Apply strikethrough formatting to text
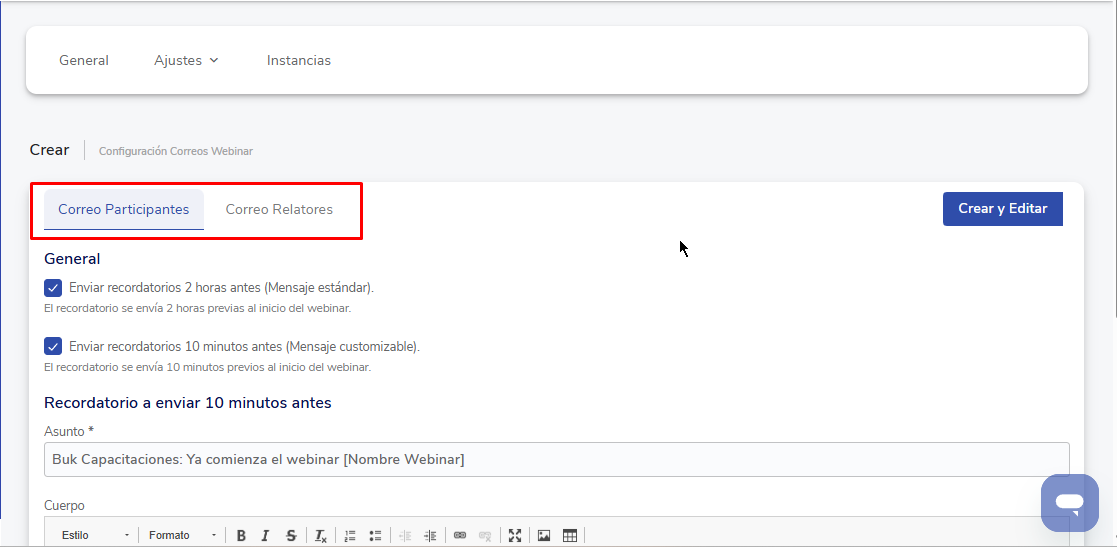The image size is (1117, 547). pos(290,536)
